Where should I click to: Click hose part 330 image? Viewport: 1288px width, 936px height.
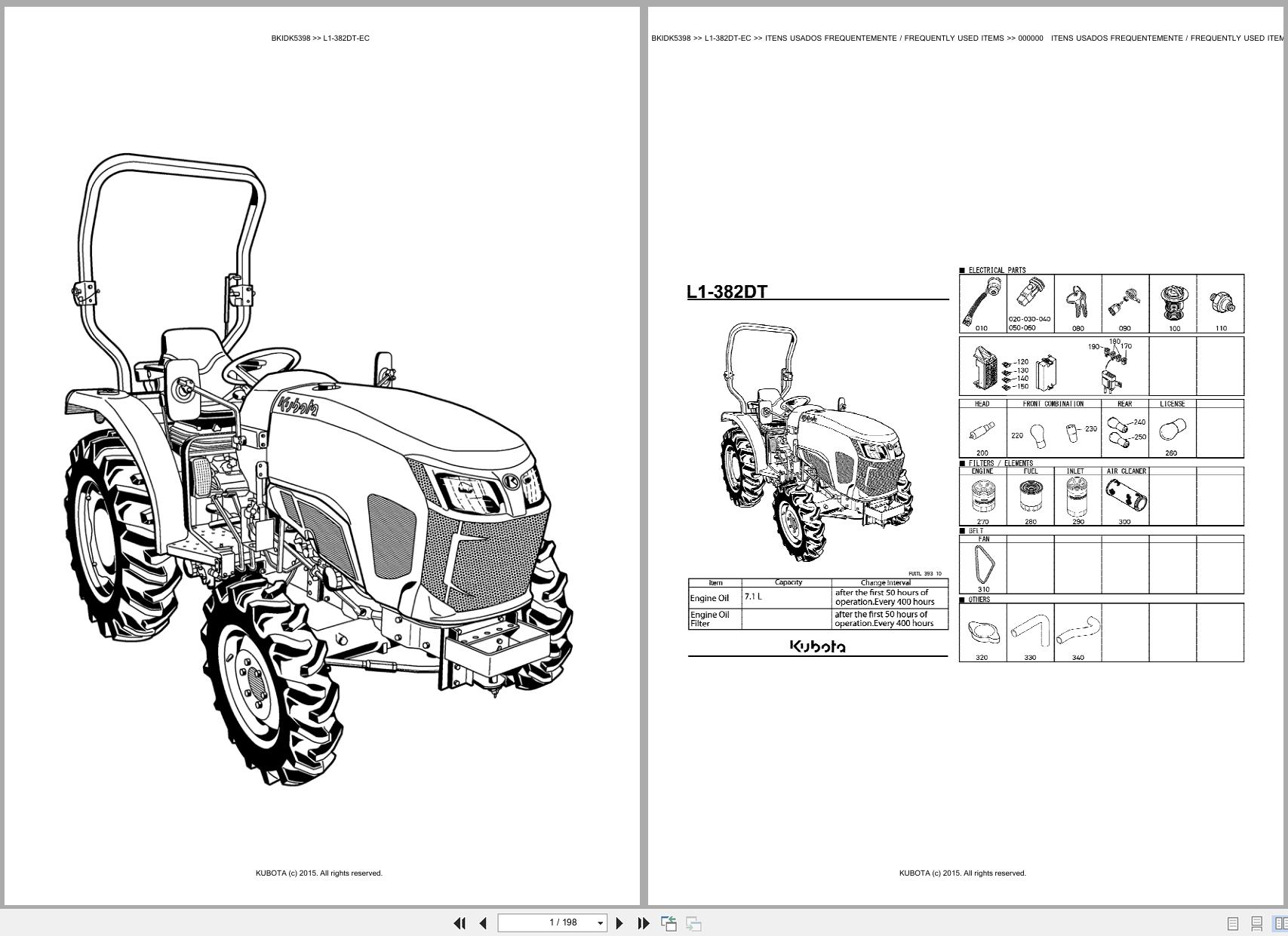[x=1031, y=631]
